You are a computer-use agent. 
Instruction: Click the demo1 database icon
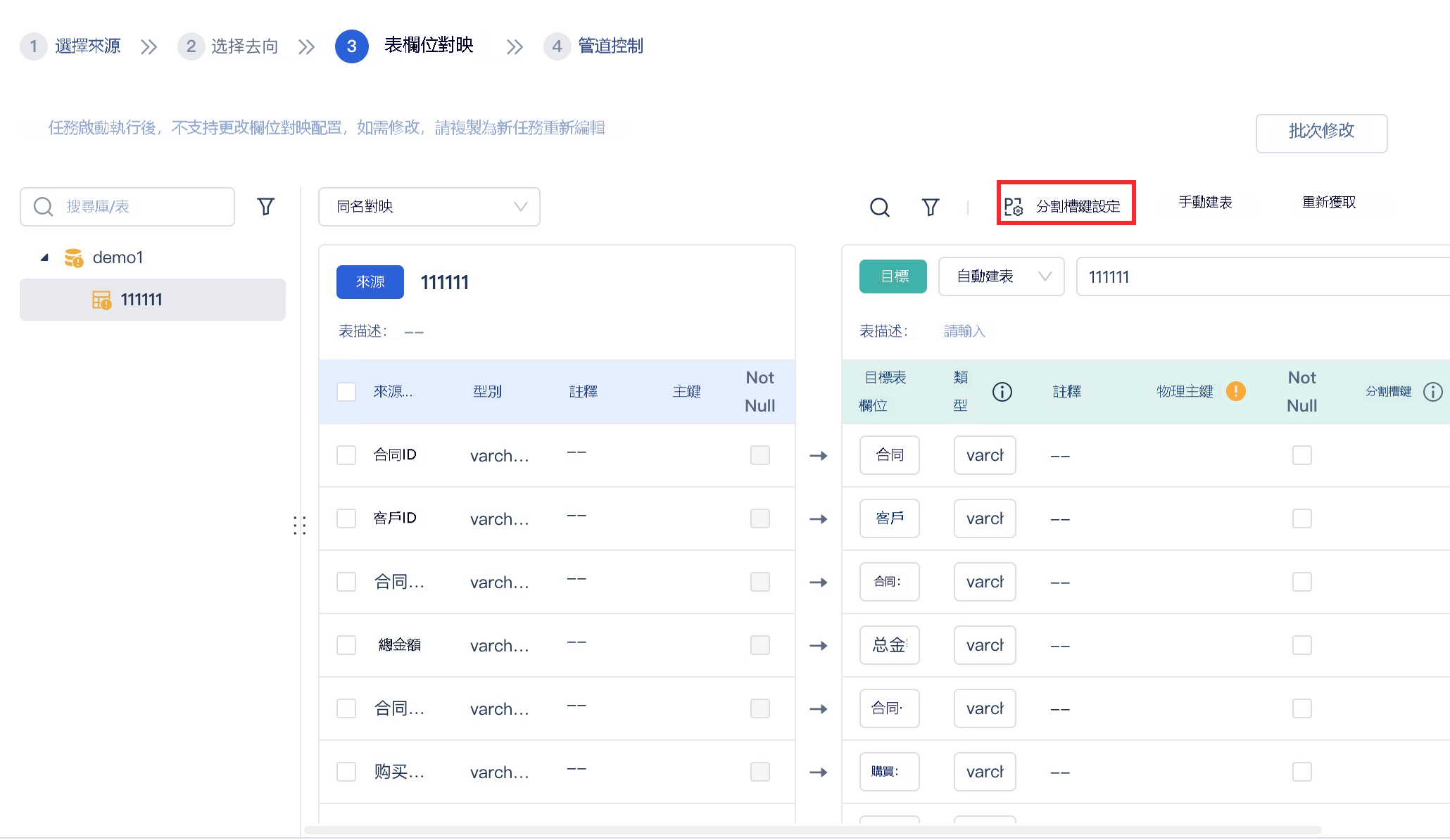[73, 257]
